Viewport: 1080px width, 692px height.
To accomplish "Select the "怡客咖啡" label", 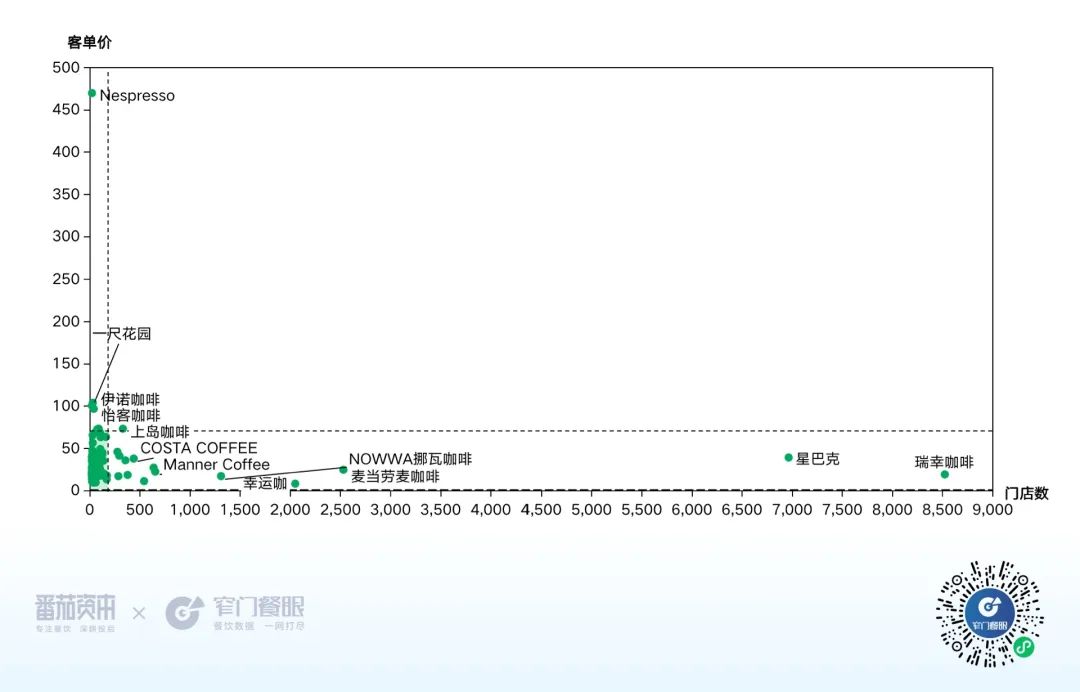I will [131, 415].
